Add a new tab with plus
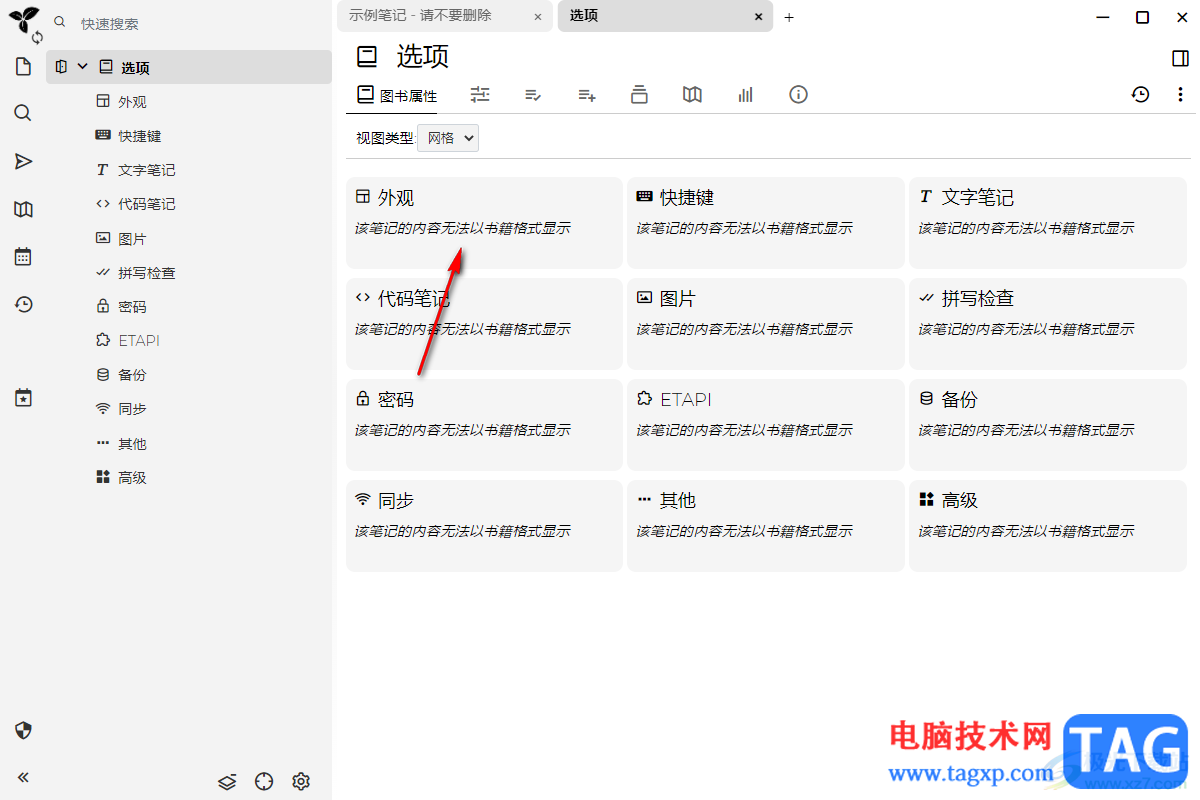1200x800 pixels. 789,17
